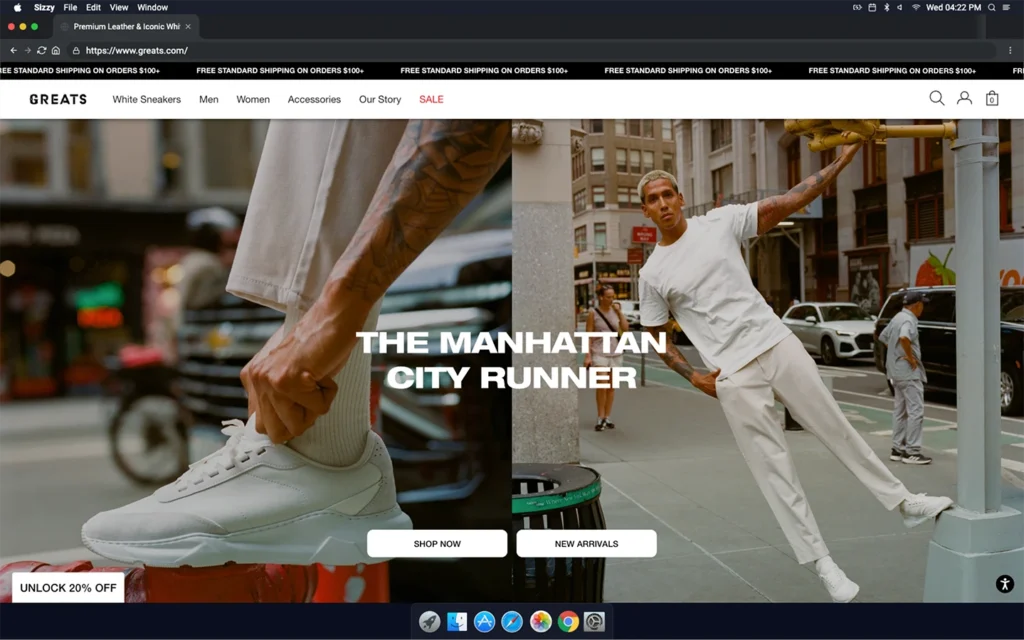Reload the page with the refresh icon
The width and height of the screenshot is (1024, 640).
pos(41,50)
